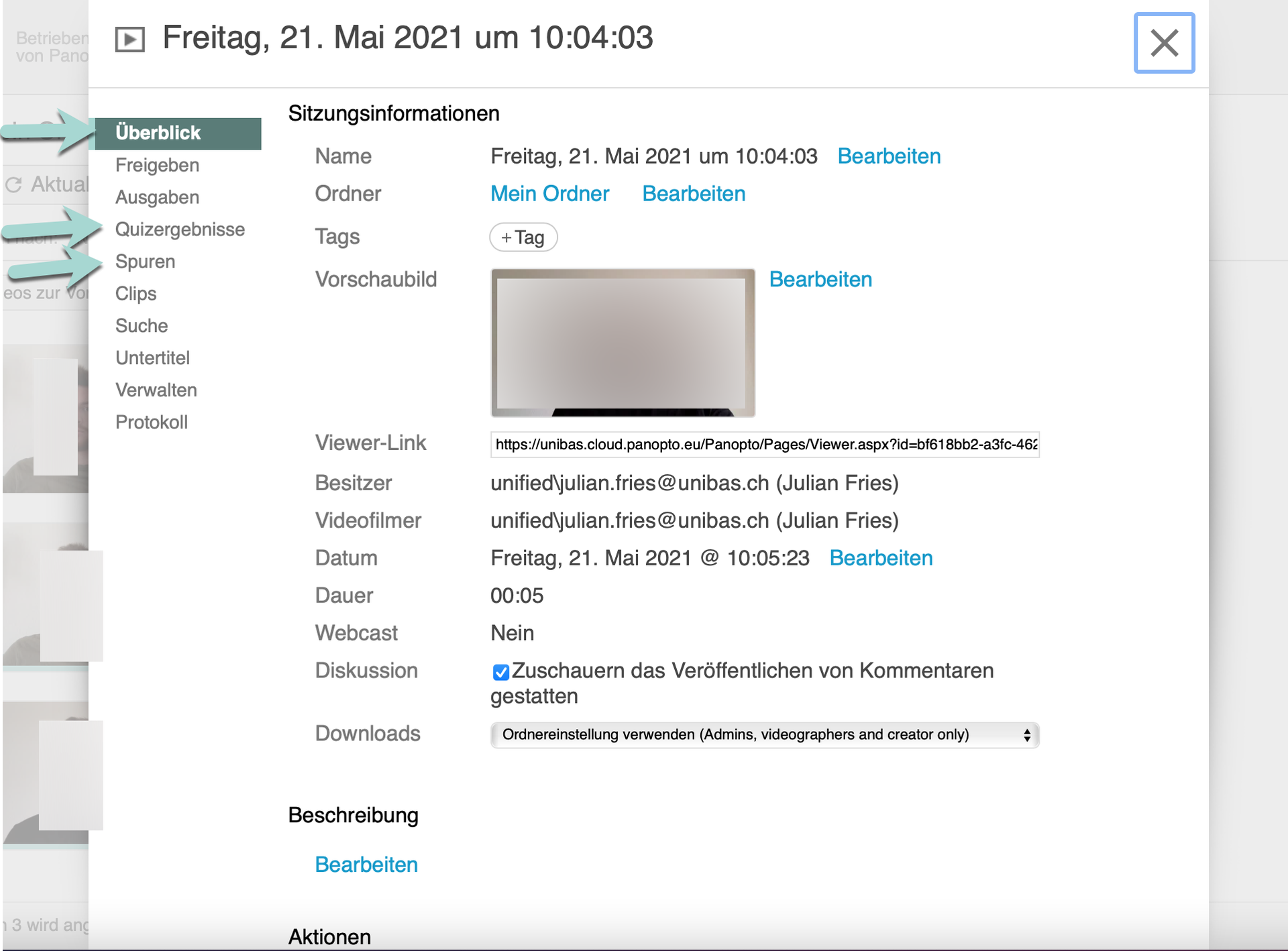Click Bearbeiten next to session name
The height and width of the screenshot is (951, 1288).
pos(889,156)
